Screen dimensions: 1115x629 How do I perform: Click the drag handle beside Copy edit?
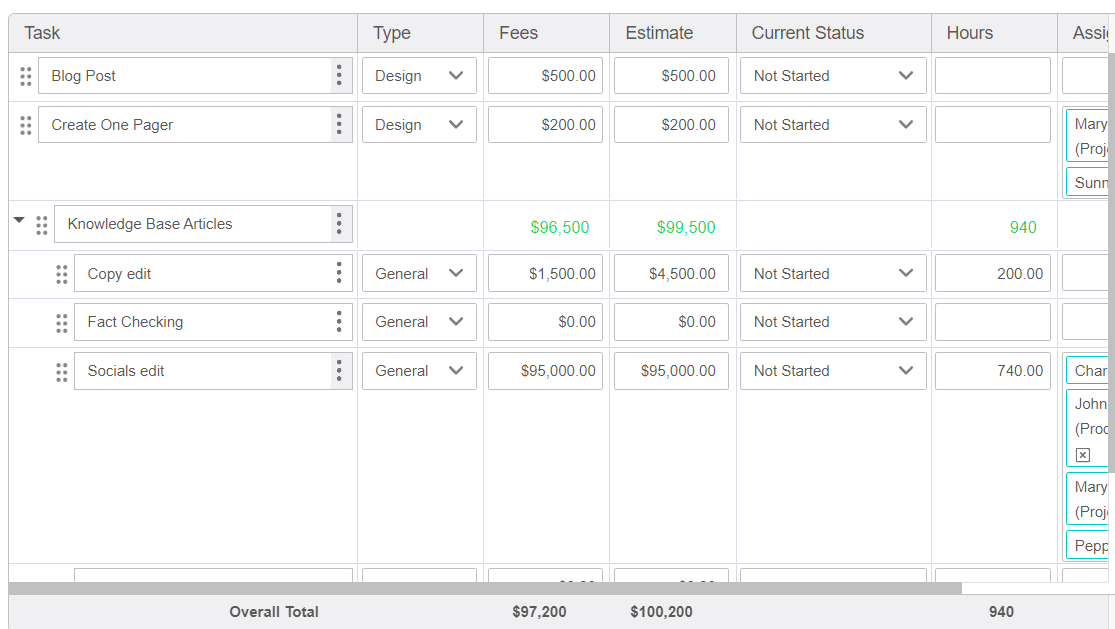[x=61, y=273]
